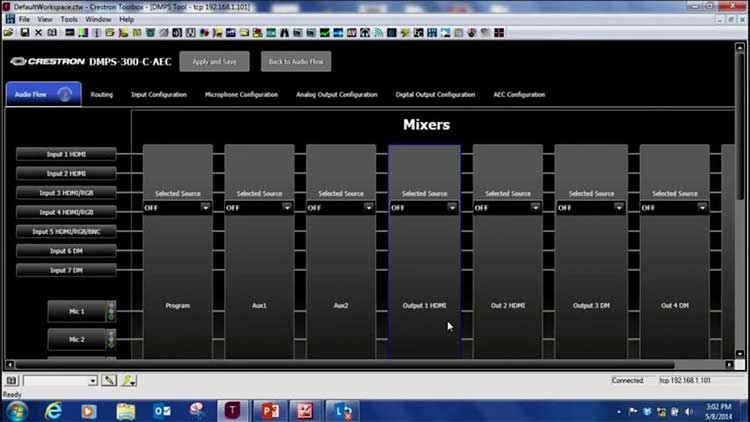The height and width of the screenshot is (422, 750).
Task: Click the red and black grid icon
Action: tap(499, 33)
